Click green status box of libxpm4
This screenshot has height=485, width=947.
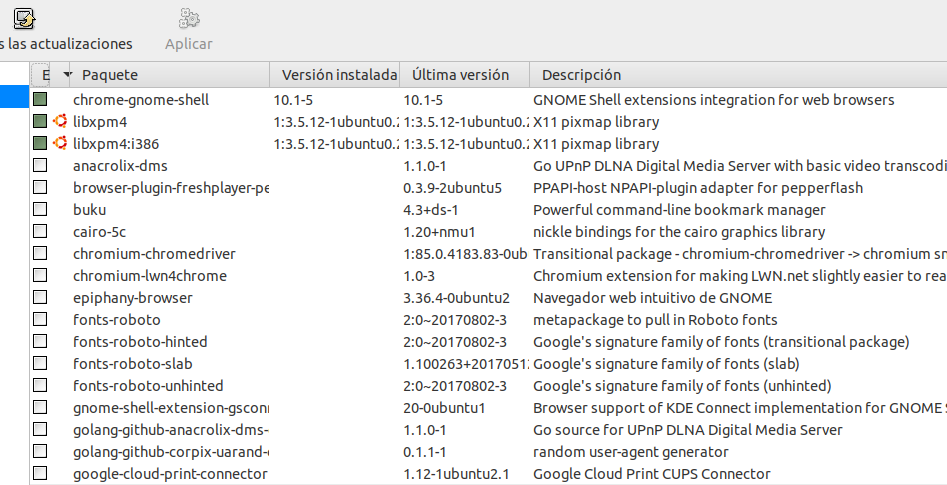(x=40, y=122)
